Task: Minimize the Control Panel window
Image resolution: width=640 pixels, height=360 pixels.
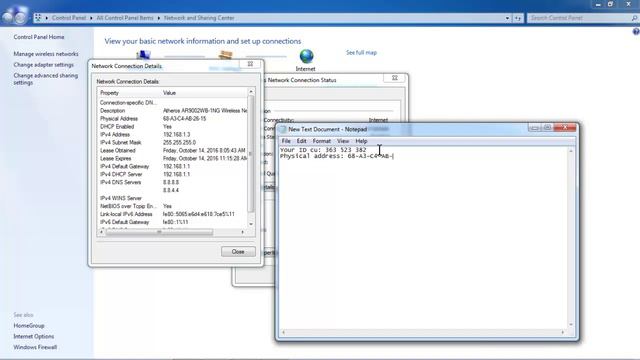Action: pos(598,4)
